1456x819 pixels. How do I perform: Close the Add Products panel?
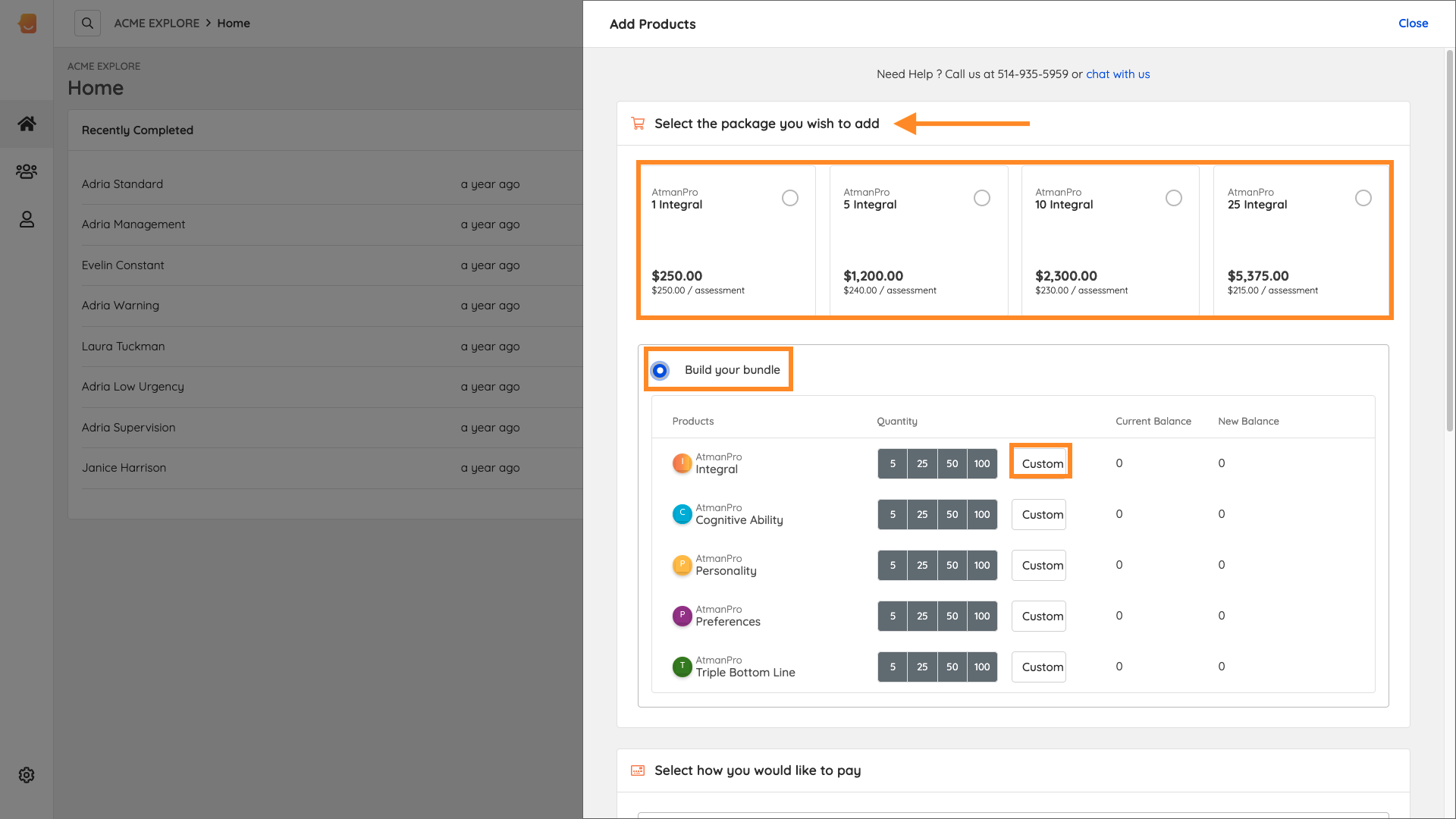(1413, 24)
